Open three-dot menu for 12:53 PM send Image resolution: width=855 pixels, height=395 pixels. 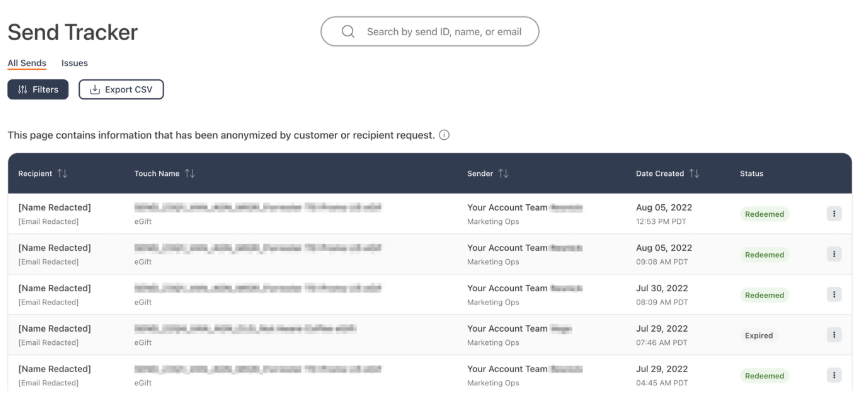pos(834,214)
